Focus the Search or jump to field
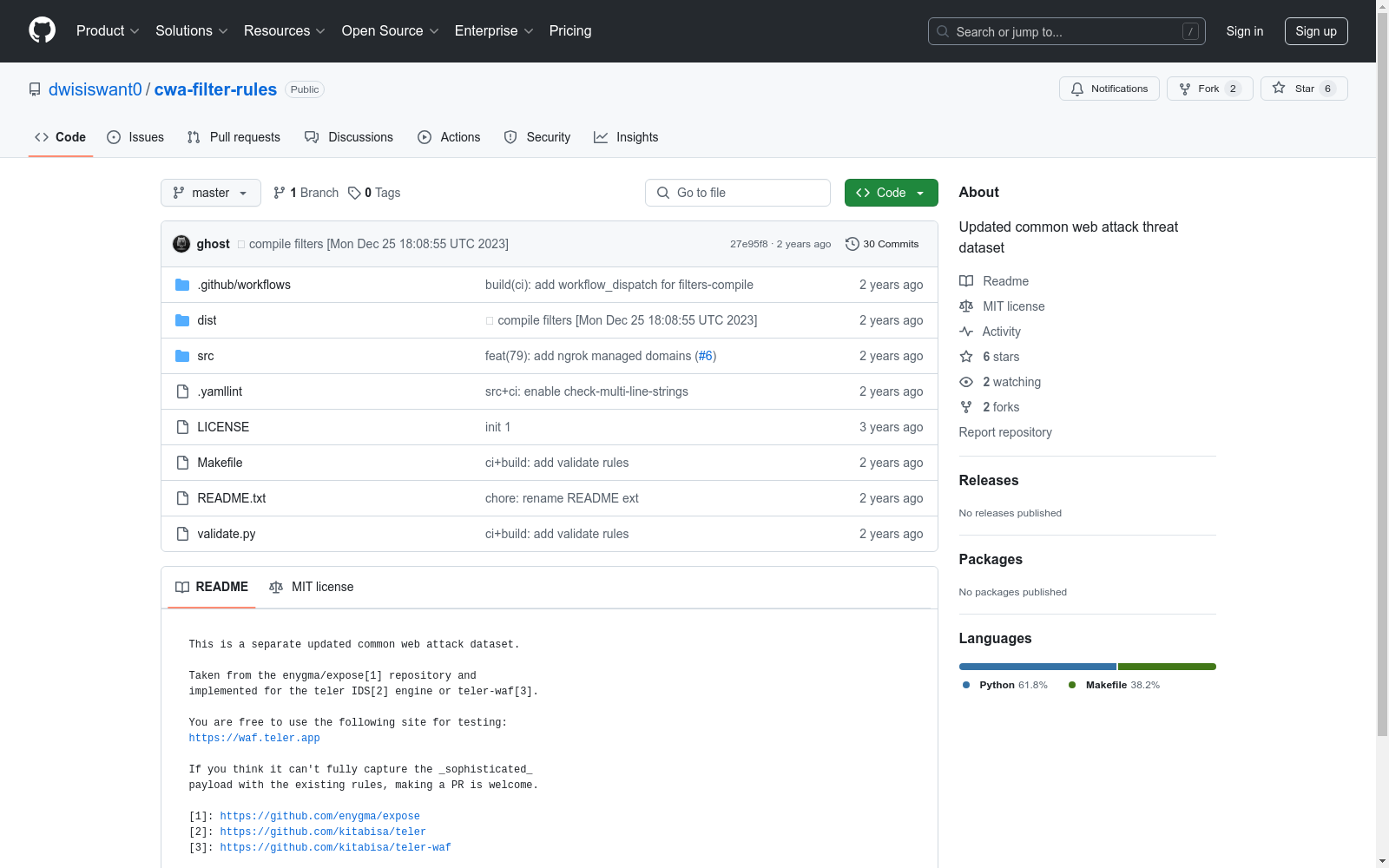Viewport: 1389px width, 868px height. click(x=1067, y=31)
